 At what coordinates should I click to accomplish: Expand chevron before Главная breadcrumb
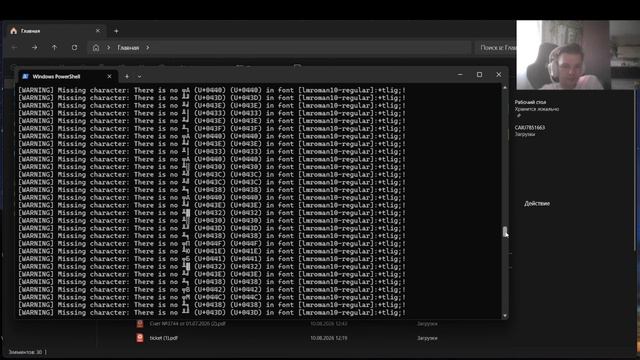[109, 48]
